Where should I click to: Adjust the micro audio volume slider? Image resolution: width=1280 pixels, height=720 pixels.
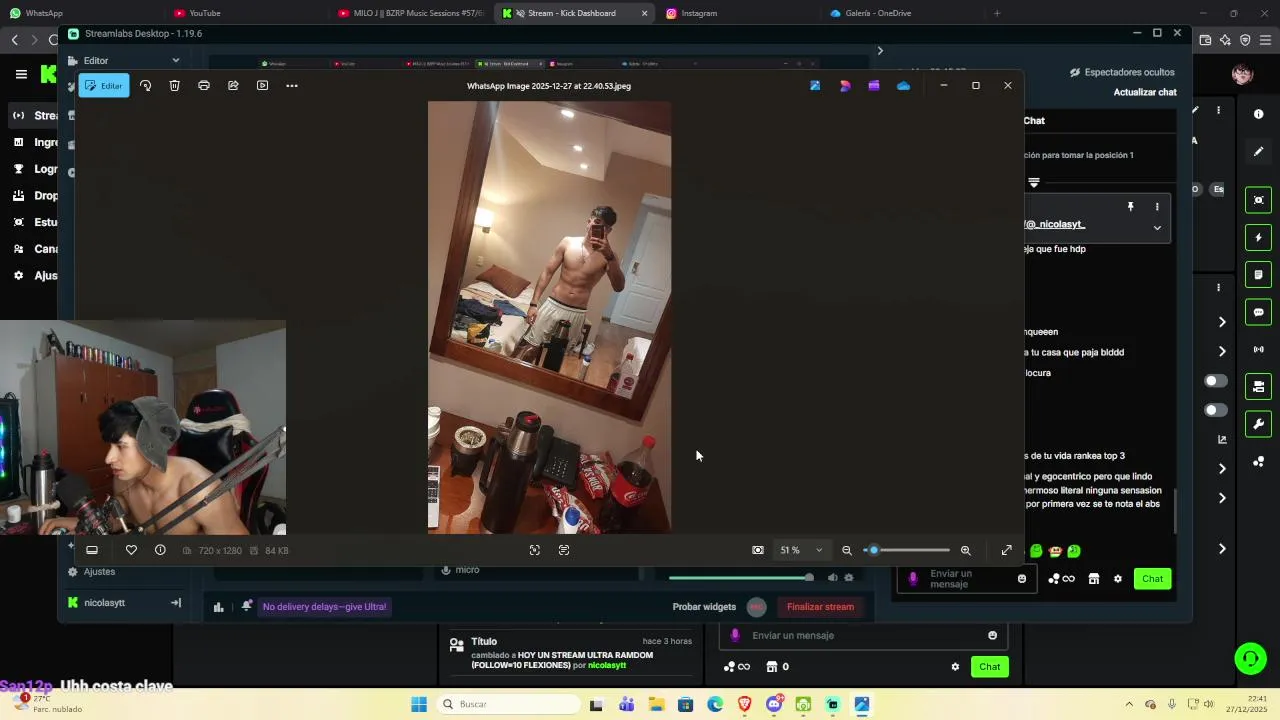tap(741, 577)
